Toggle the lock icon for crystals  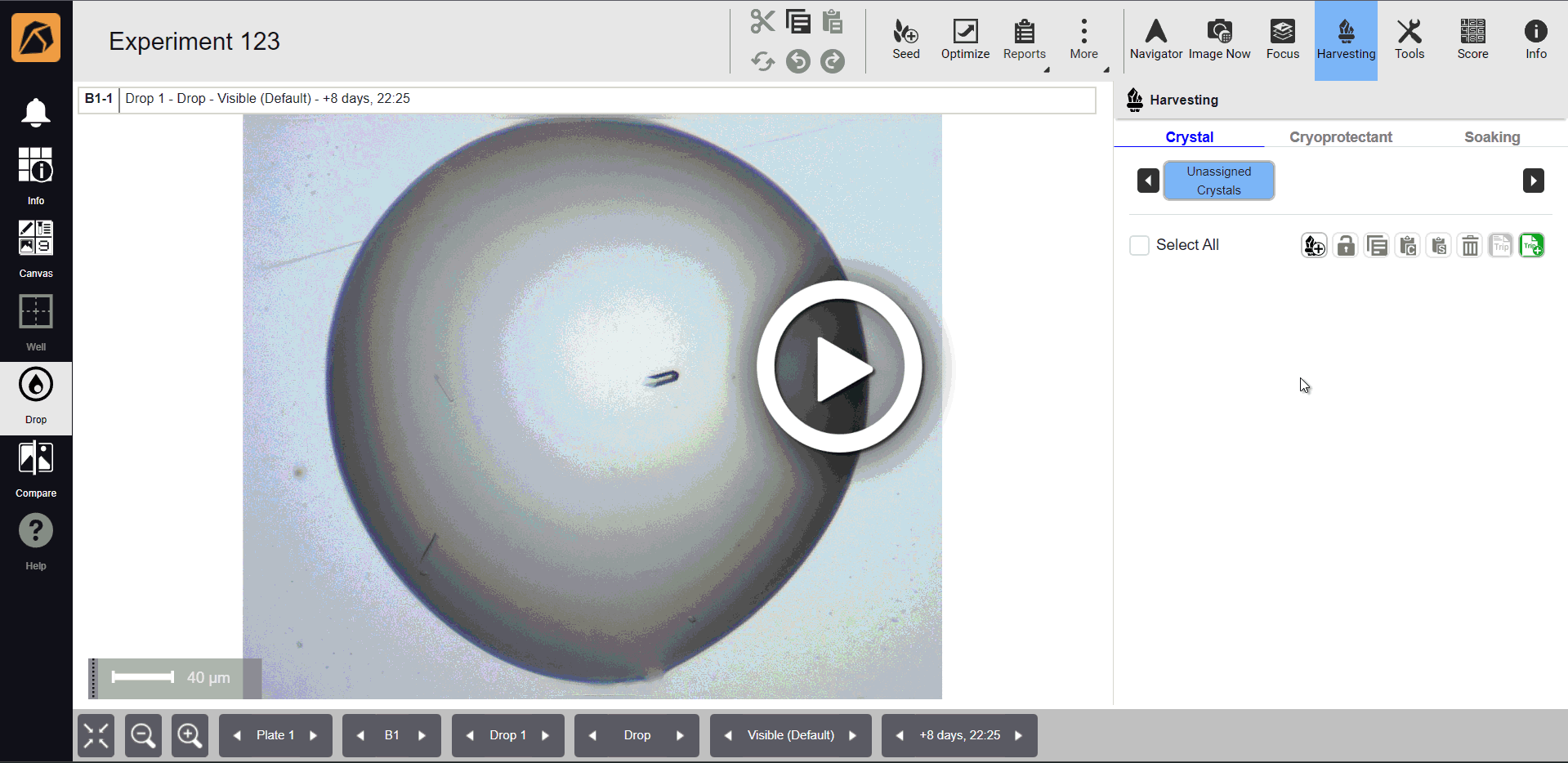(x=1345, y=245)
